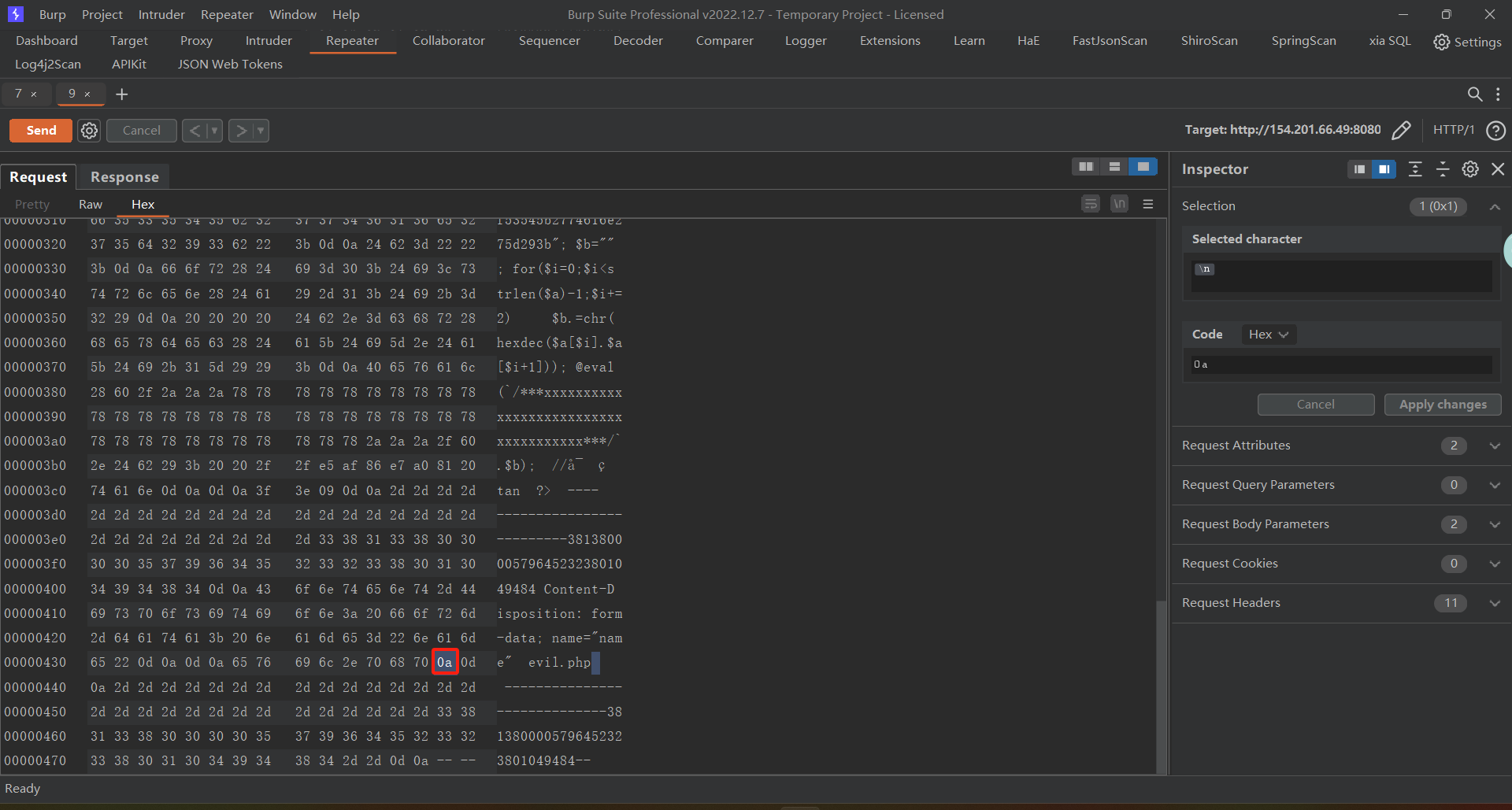The width and height of the screenshot is (1512, 810).
Task: Open message editor hamburger menu
Action: tap(1148, 205)
